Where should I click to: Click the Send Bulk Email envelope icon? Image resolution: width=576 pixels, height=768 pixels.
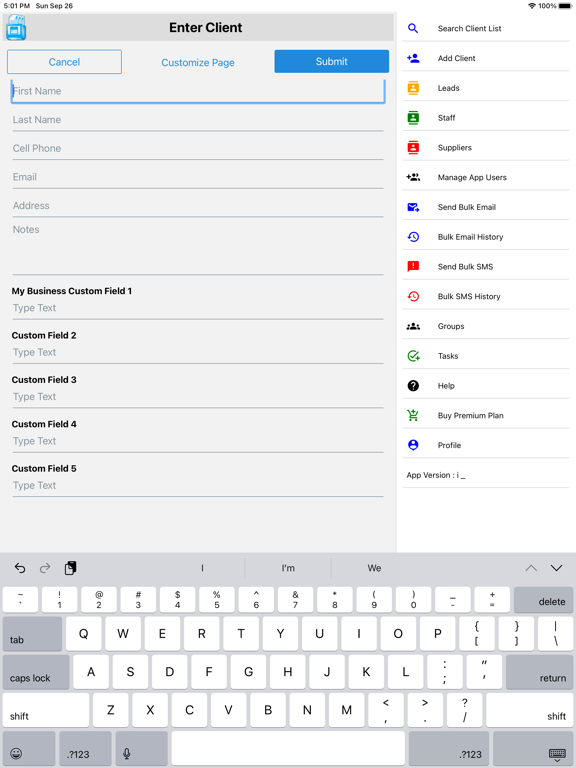point(413,207)
